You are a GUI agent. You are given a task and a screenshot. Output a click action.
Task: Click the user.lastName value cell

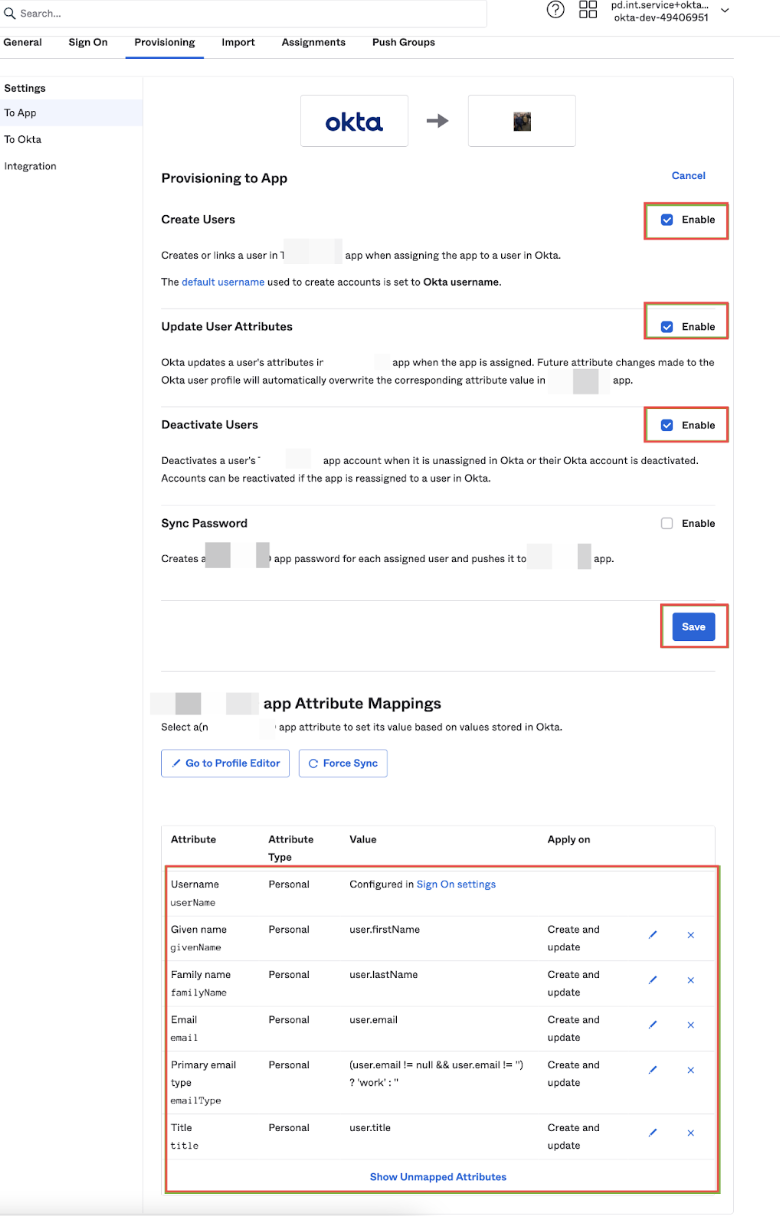(x=384, y=974)
